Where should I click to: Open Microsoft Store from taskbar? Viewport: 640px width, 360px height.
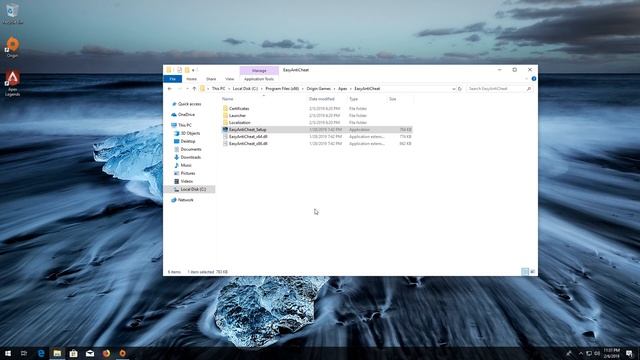[x=73, y=353]
